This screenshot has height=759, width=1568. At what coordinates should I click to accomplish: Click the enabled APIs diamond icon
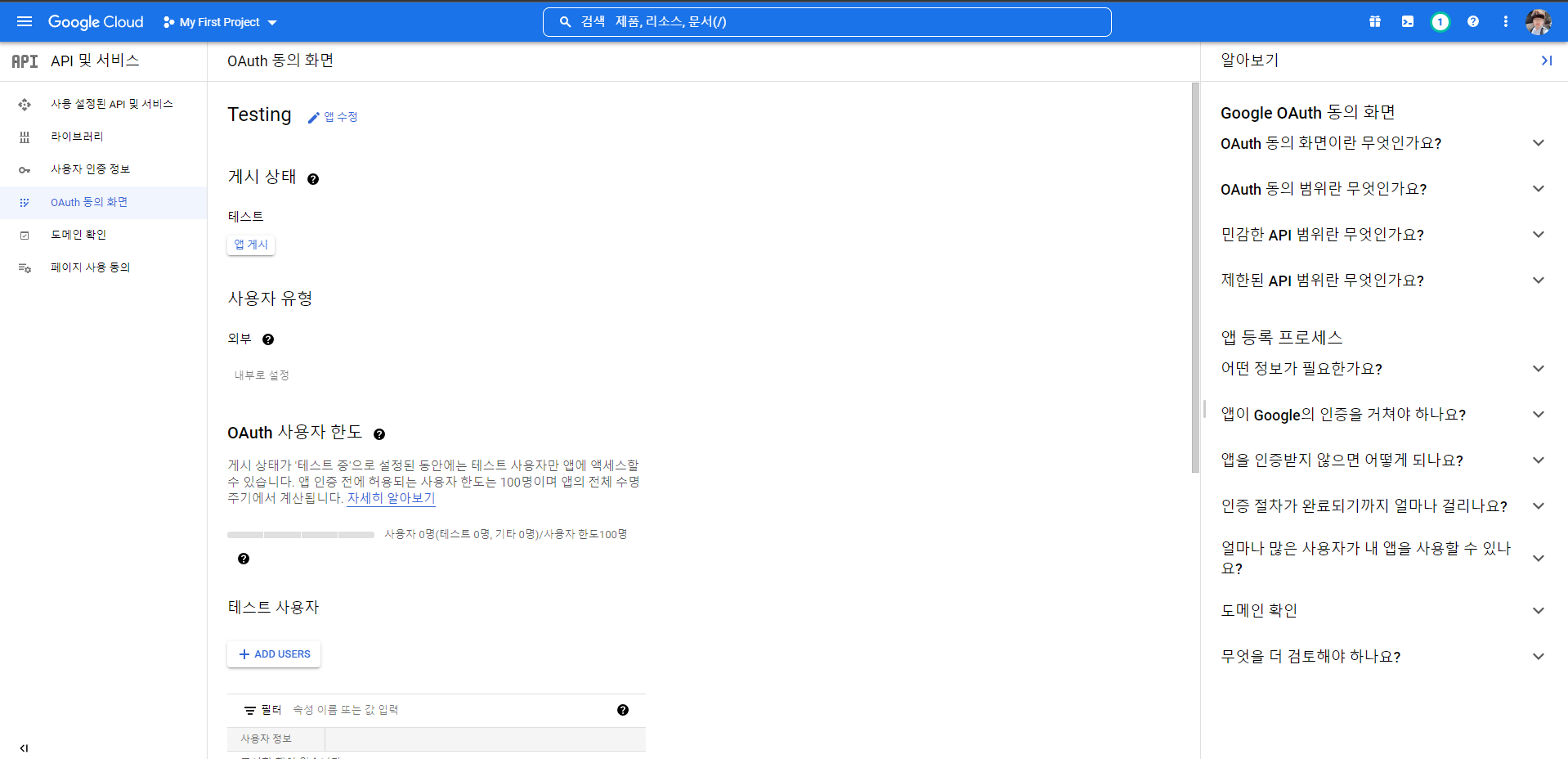pos(25,104)
